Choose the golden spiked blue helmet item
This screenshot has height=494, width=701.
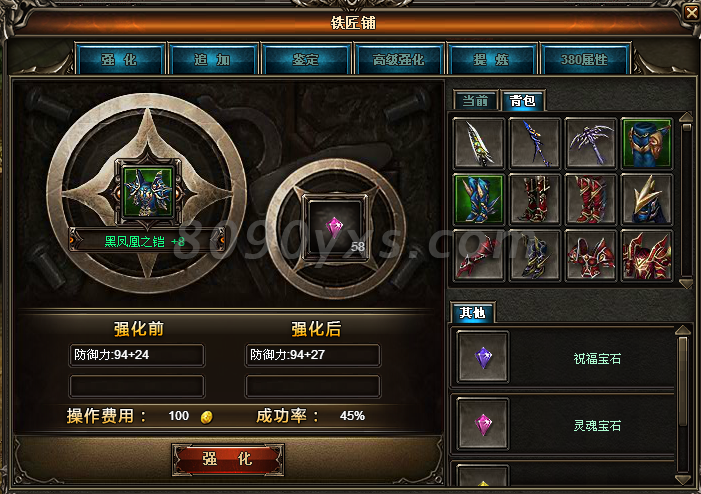(647, 199)
